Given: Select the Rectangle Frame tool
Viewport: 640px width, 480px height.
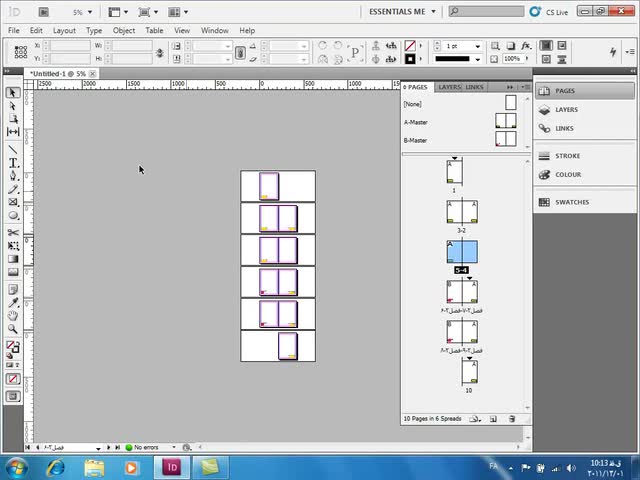Looking at the screenshot, I should (13, 202).
